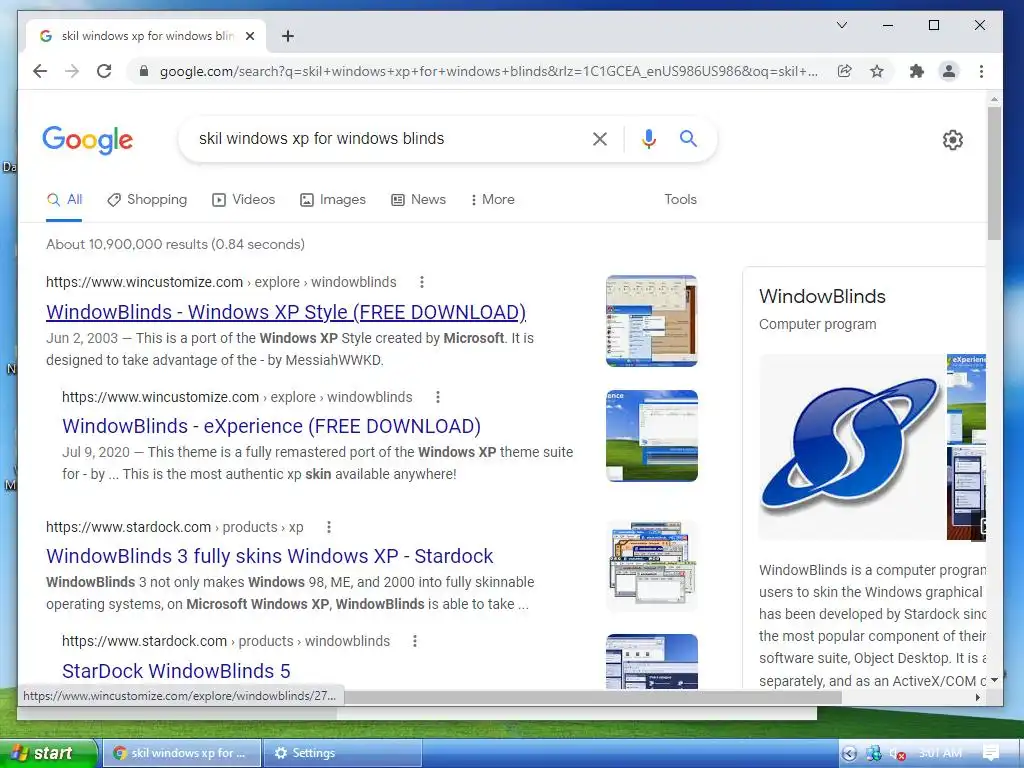
Task: Click the muted volume tray icon
Action: [x=897, y=754]
